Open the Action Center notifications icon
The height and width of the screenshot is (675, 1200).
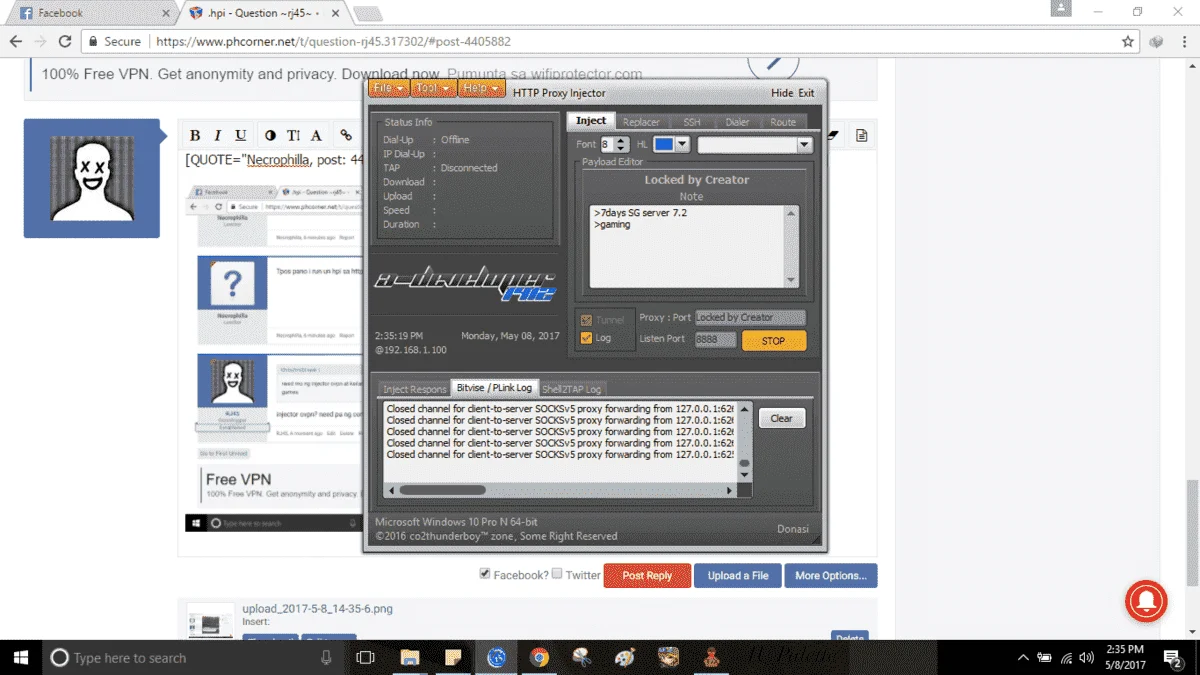click(x=1173, y=657)
